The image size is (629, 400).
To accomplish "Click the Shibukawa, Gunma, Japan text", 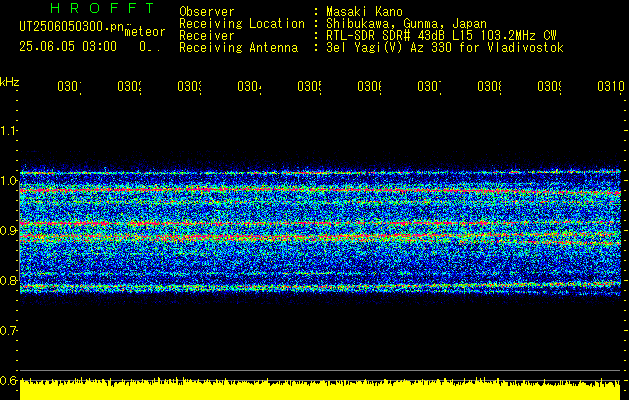I will [406, 24].
